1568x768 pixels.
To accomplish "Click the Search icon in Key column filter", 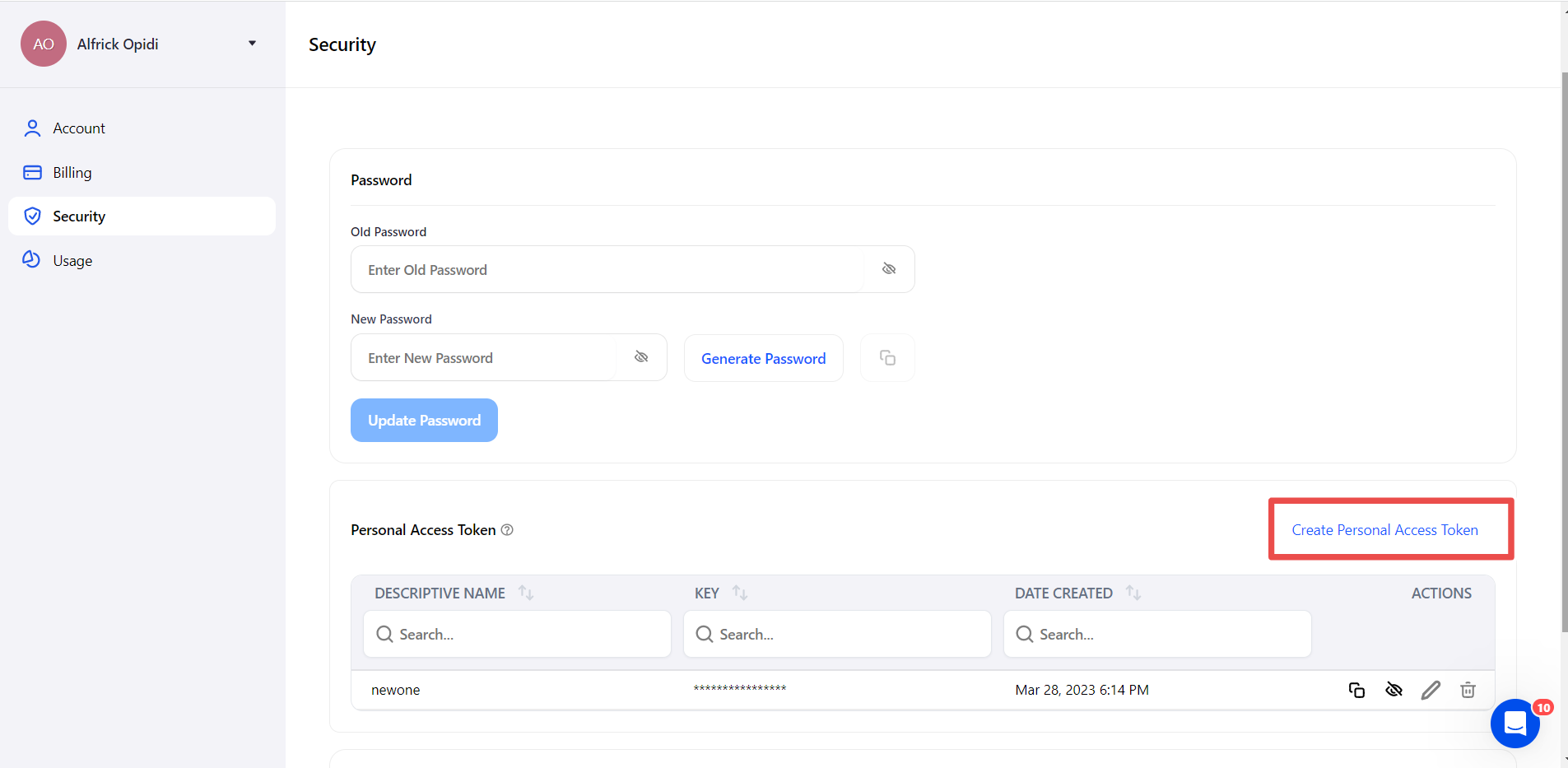I will click(705, 634).
